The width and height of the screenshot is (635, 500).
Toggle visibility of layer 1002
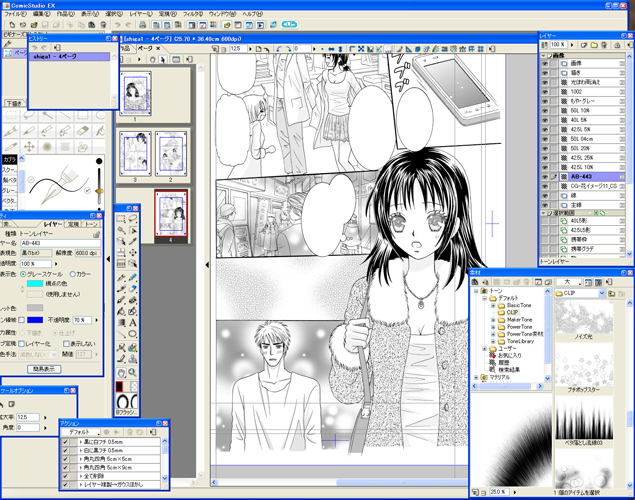click(x=545, y=91)
